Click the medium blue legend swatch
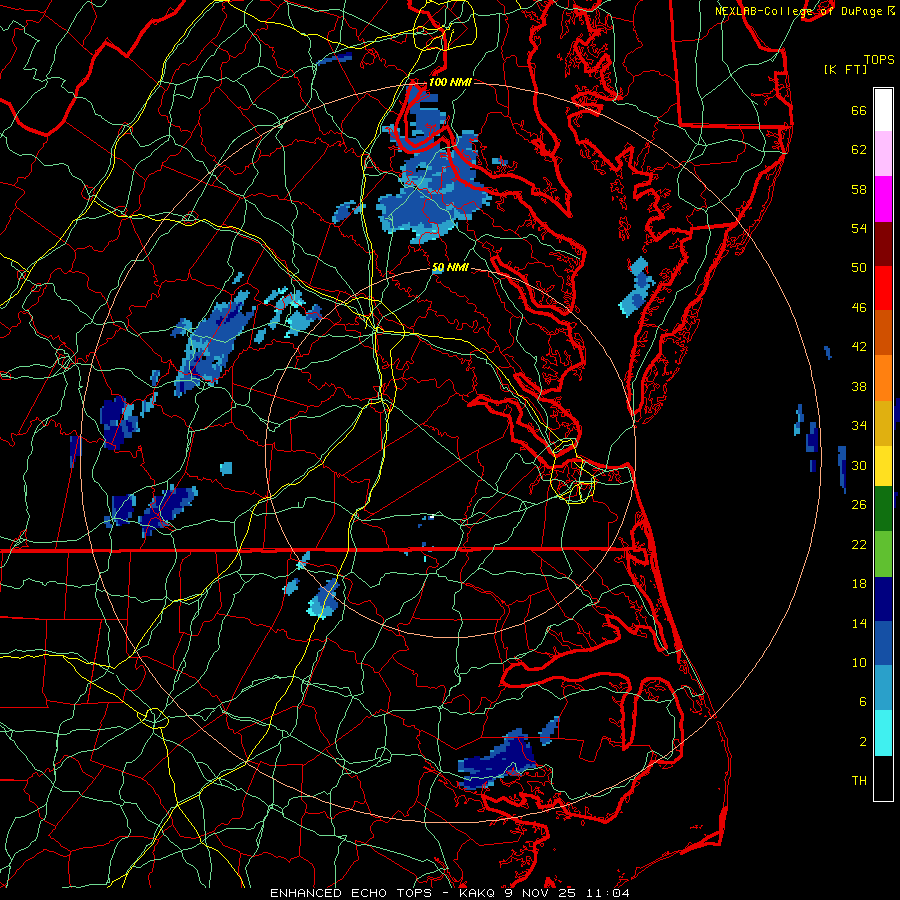 (883, 643)
